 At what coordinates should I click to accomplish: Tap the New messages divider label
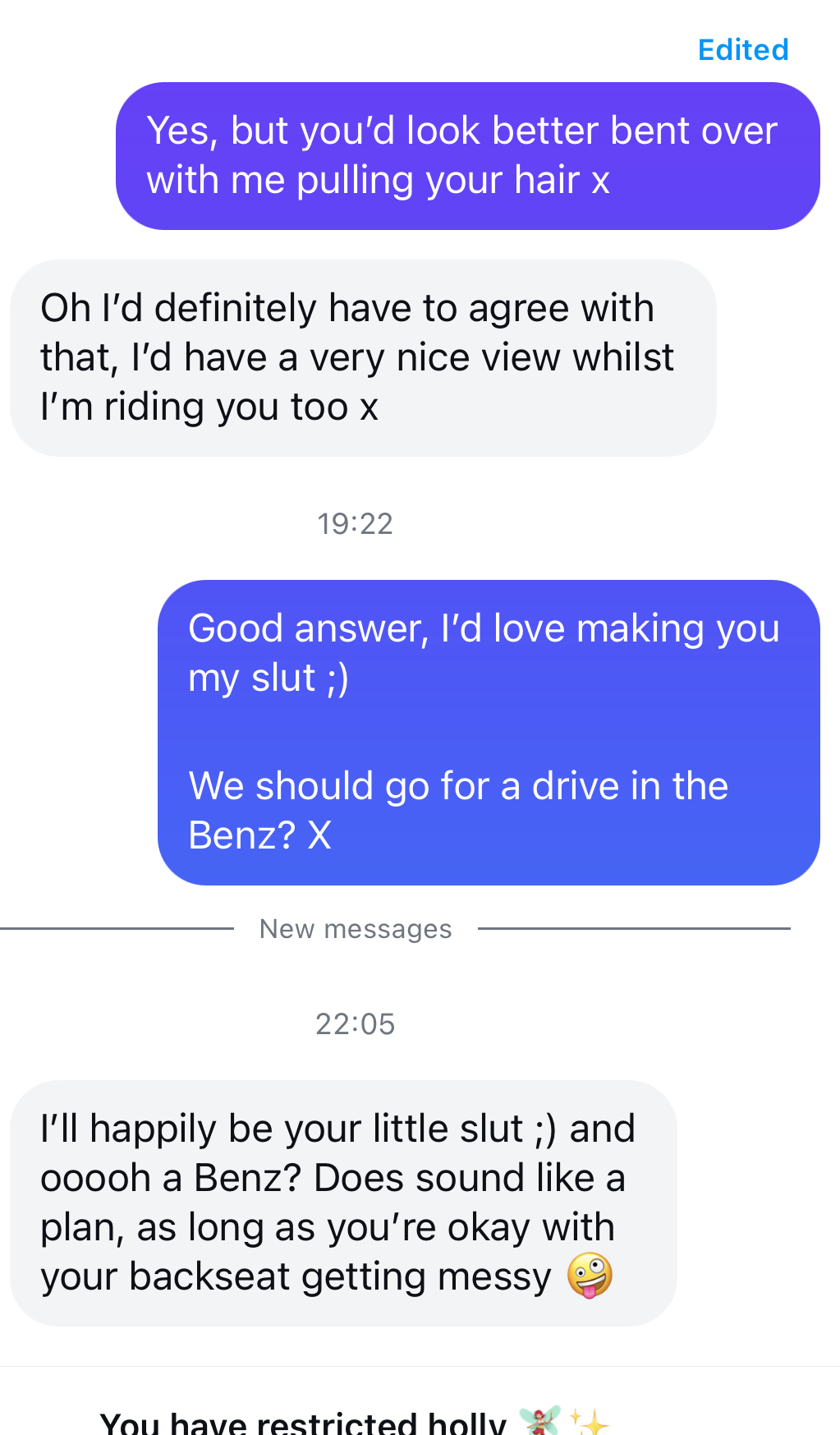coord(355,929)
